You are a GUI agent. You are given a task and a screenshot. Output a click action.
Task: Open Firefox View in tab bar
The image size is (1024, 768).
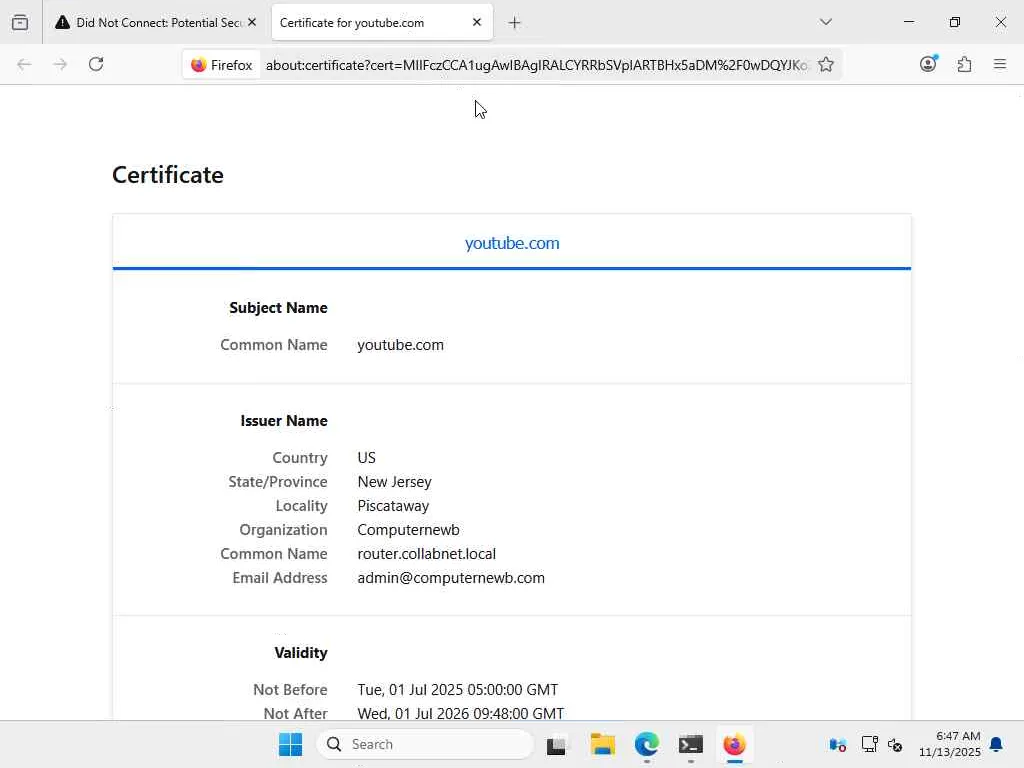tap(20, 22)
